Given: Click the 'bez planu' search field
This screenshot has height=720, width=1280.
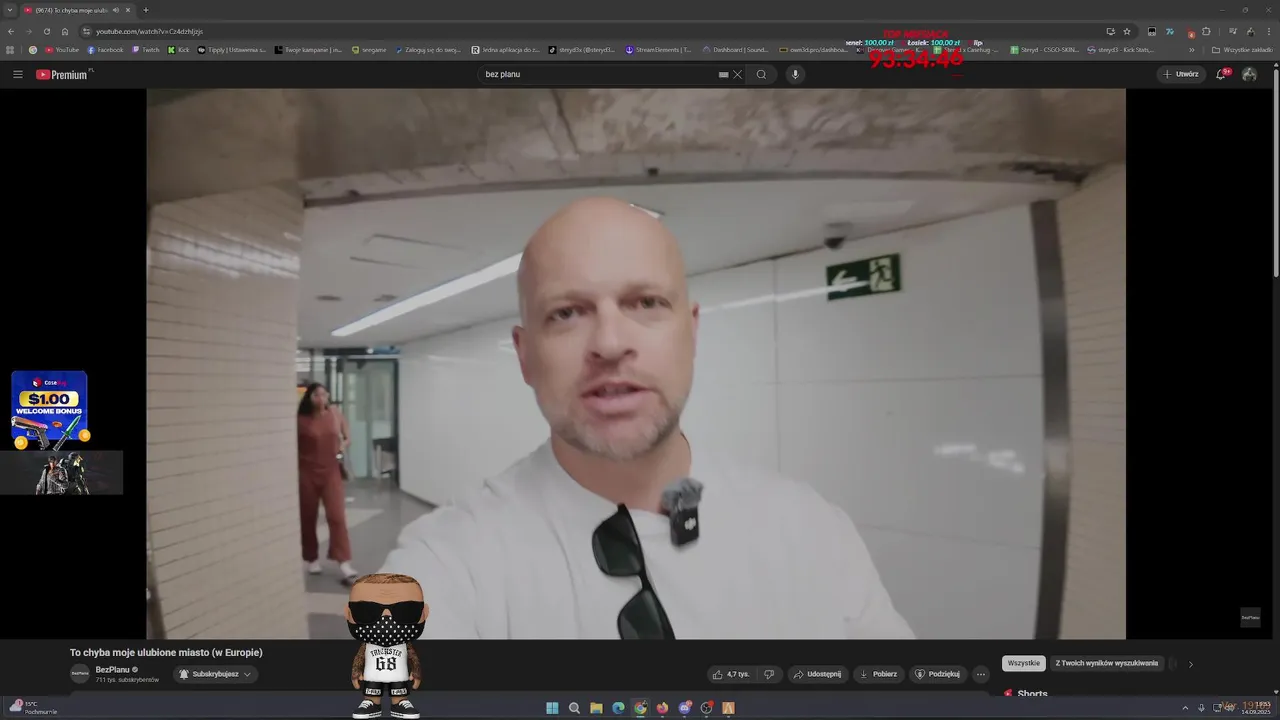Looking at the screenshot, I should coord(600,74).
